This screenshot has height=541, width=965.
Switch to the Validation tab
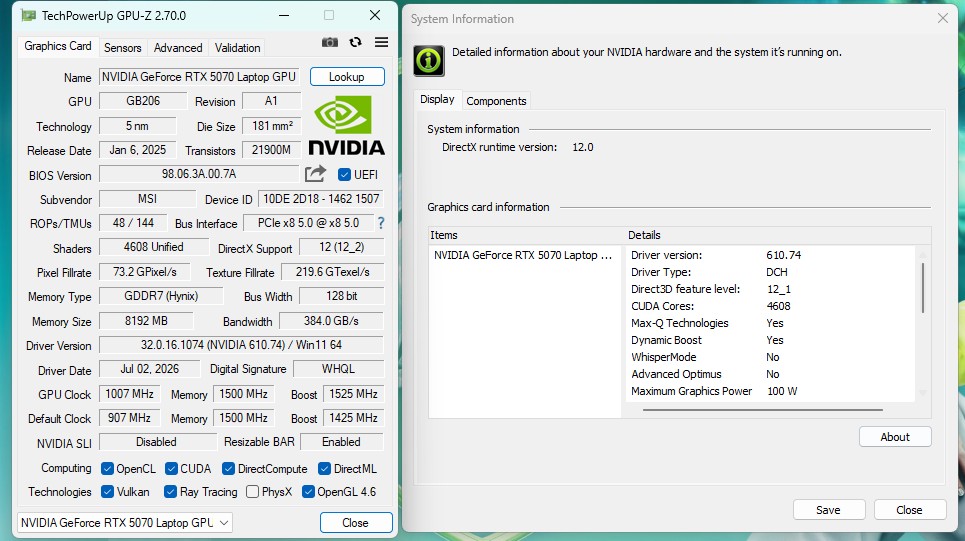point(238,47)
